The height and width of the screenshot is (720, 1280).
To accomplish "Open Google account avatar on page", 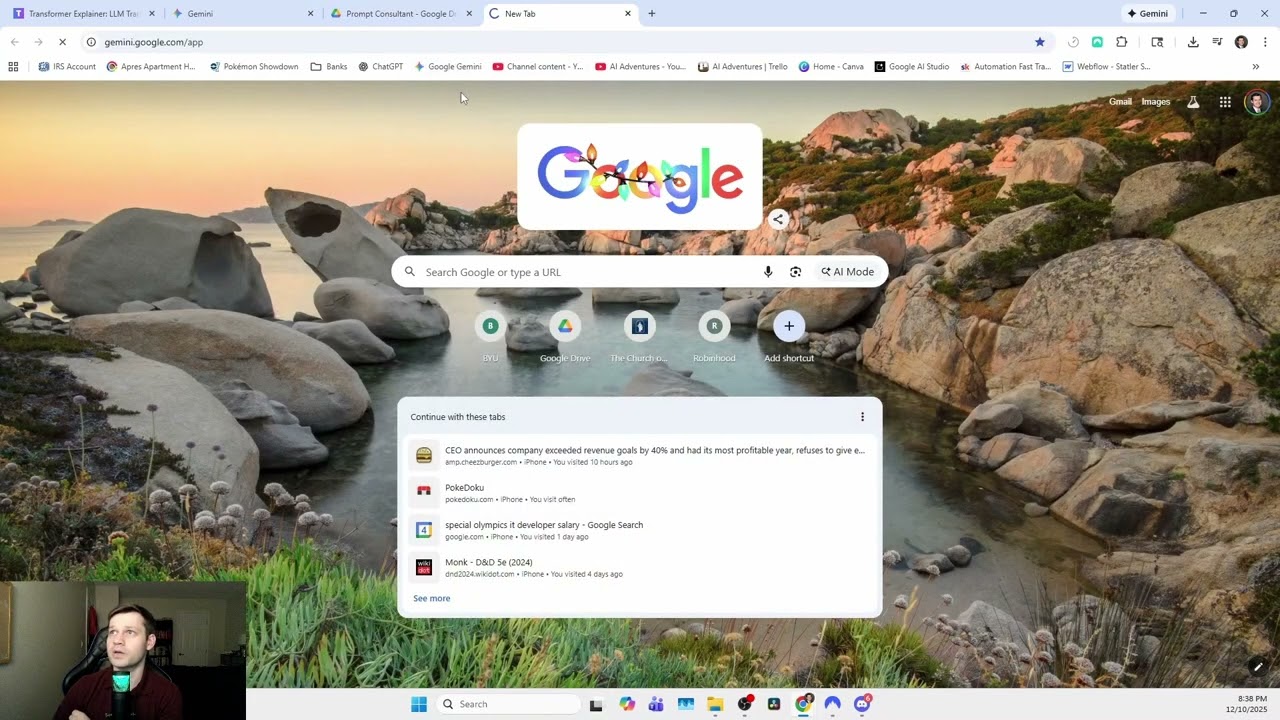I will click(x=1257, y=102).
